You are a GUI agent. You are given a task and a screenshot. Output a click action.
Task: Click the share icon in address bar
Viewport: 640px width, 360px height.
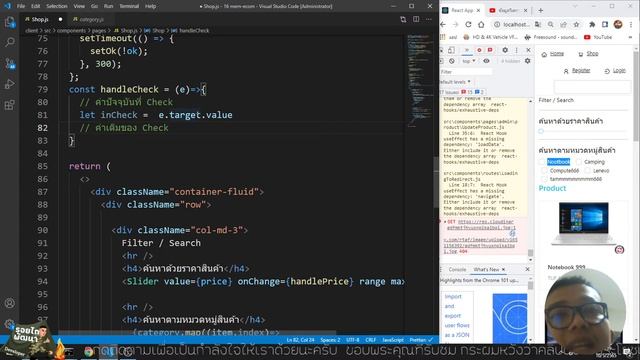563,24
